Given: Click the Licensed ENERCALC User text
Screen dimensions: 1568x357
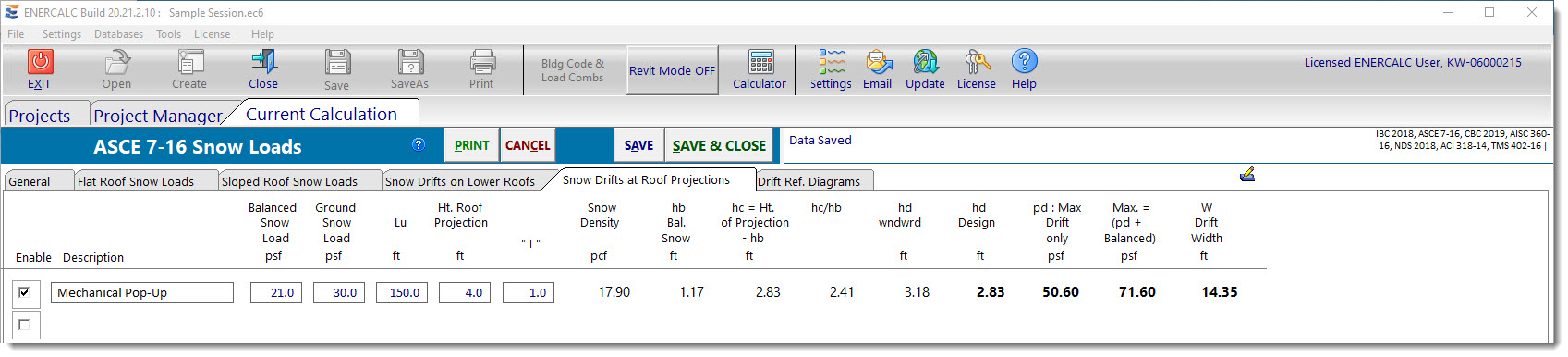Looking at the screenshot, I should click(1413, 63).
